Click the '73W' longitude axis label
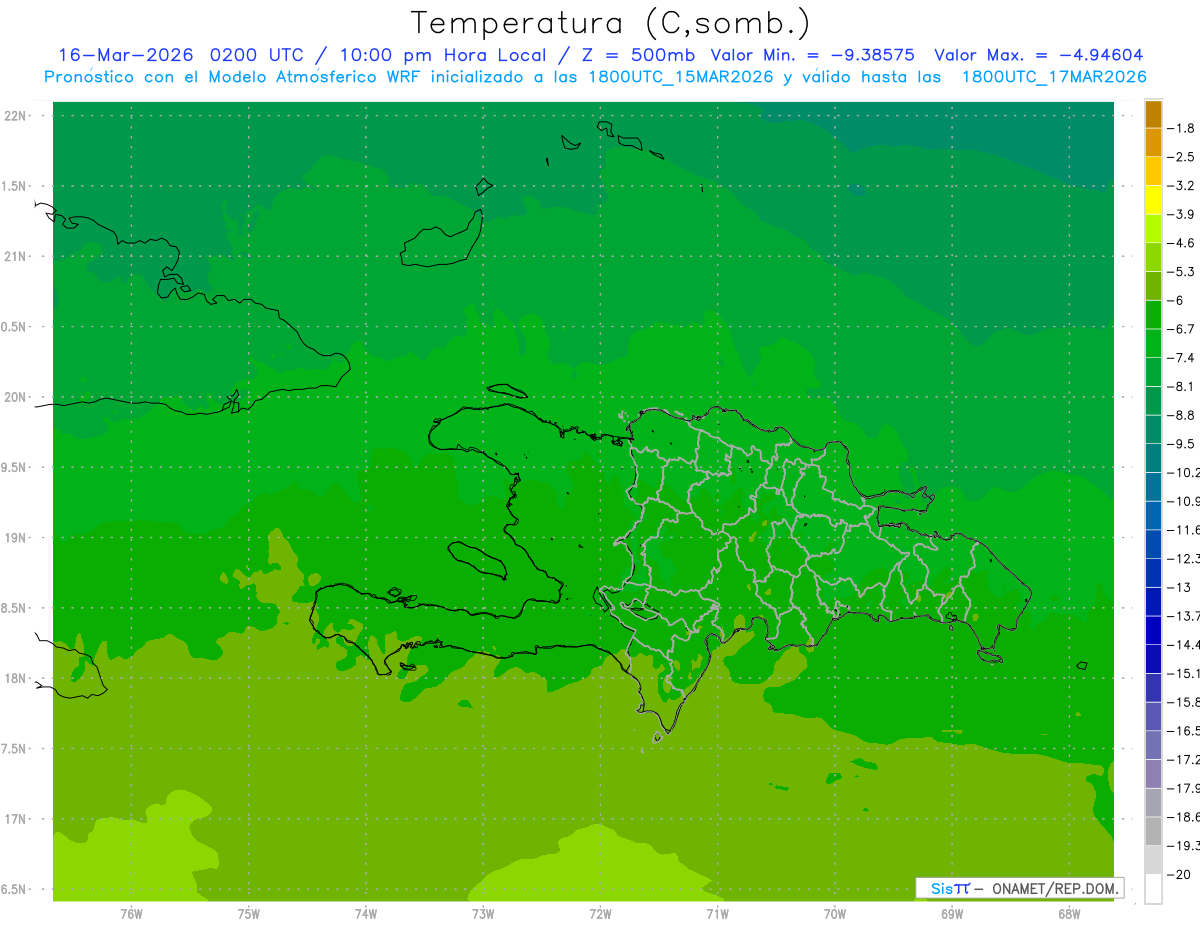Screen dimensions: 1200x927 (x=483, y=913)
